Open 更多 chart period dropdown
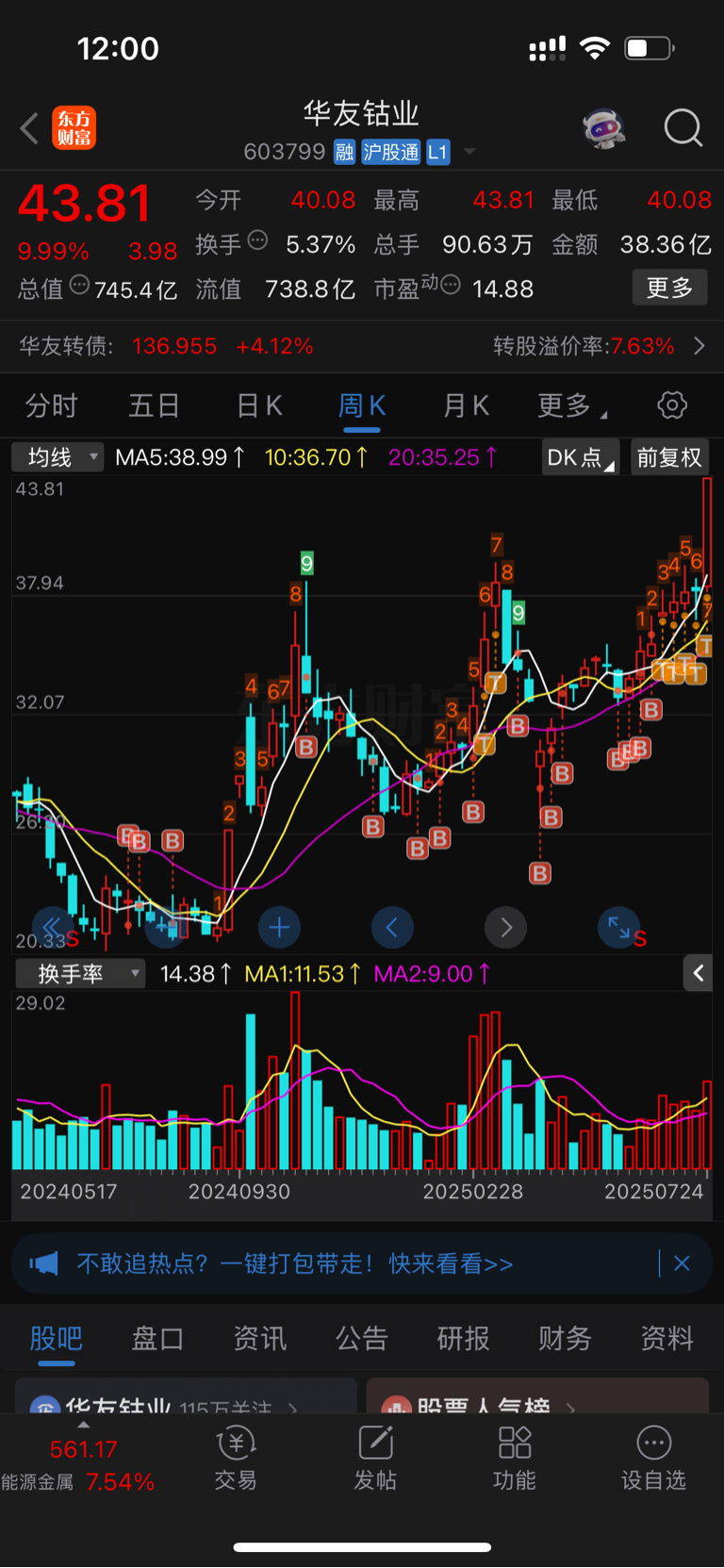This screenshot has height=1568, width=724. point(571,405)
